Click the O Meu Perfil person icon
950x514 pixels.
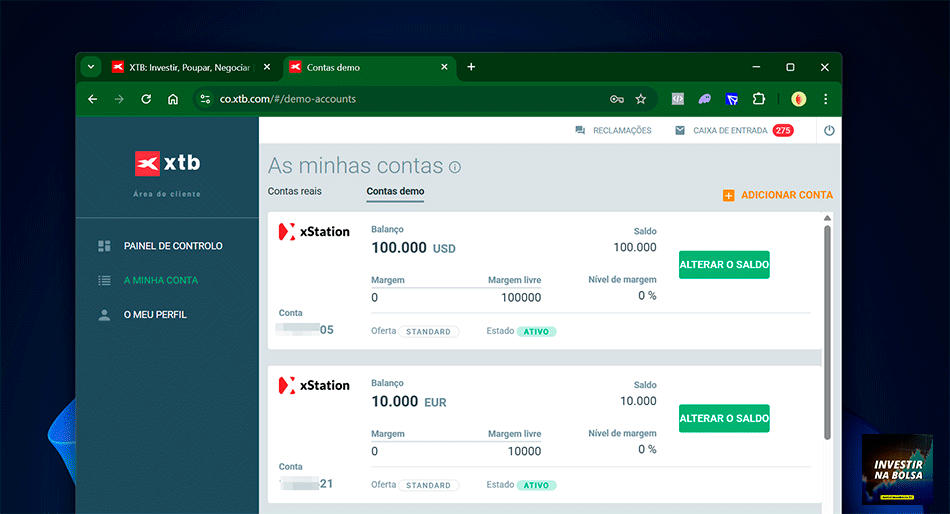104,315
